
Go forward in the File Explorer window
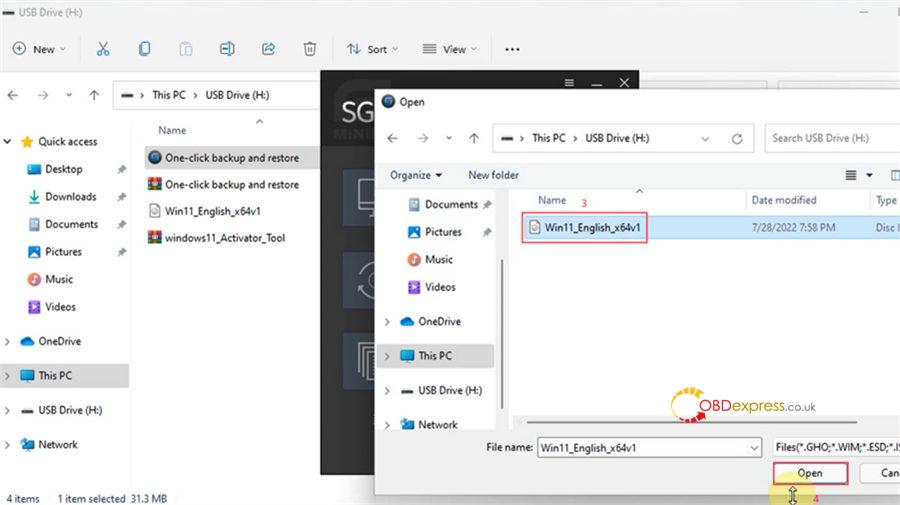click(x=43, y=95)
